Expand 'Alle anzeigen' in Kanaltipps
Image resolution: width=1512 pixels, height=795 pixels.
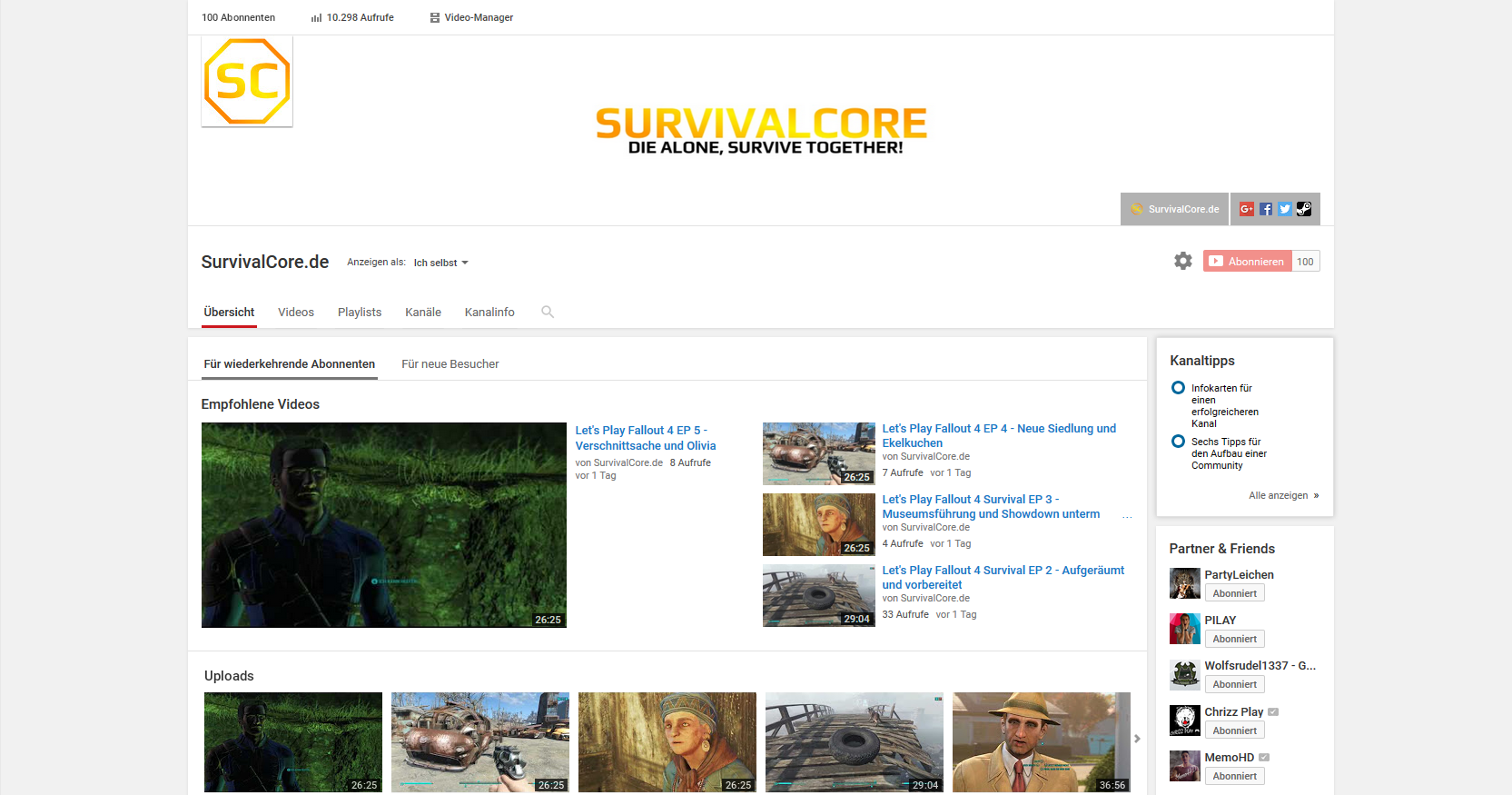pos(1284,495)
